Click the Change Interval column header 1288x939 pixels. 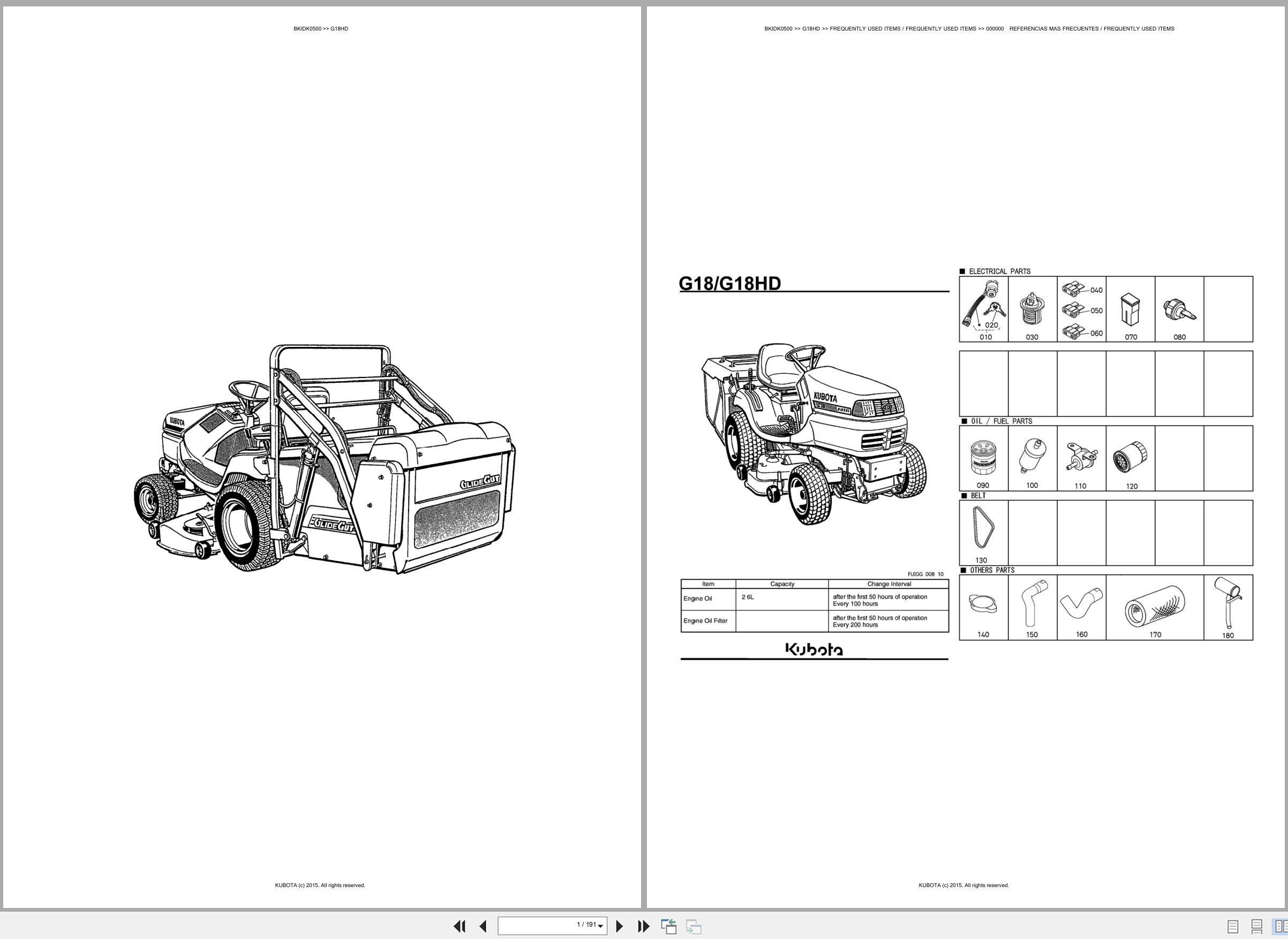(x=890, y=584)
